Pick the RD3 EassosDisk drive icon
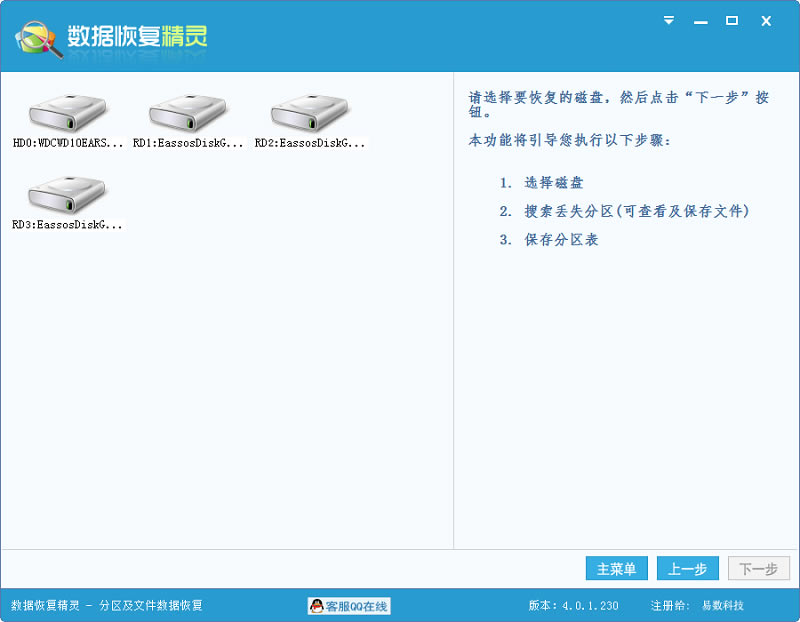Image resolution: width=800 pixels, height=622 pixels. (68, 194)
